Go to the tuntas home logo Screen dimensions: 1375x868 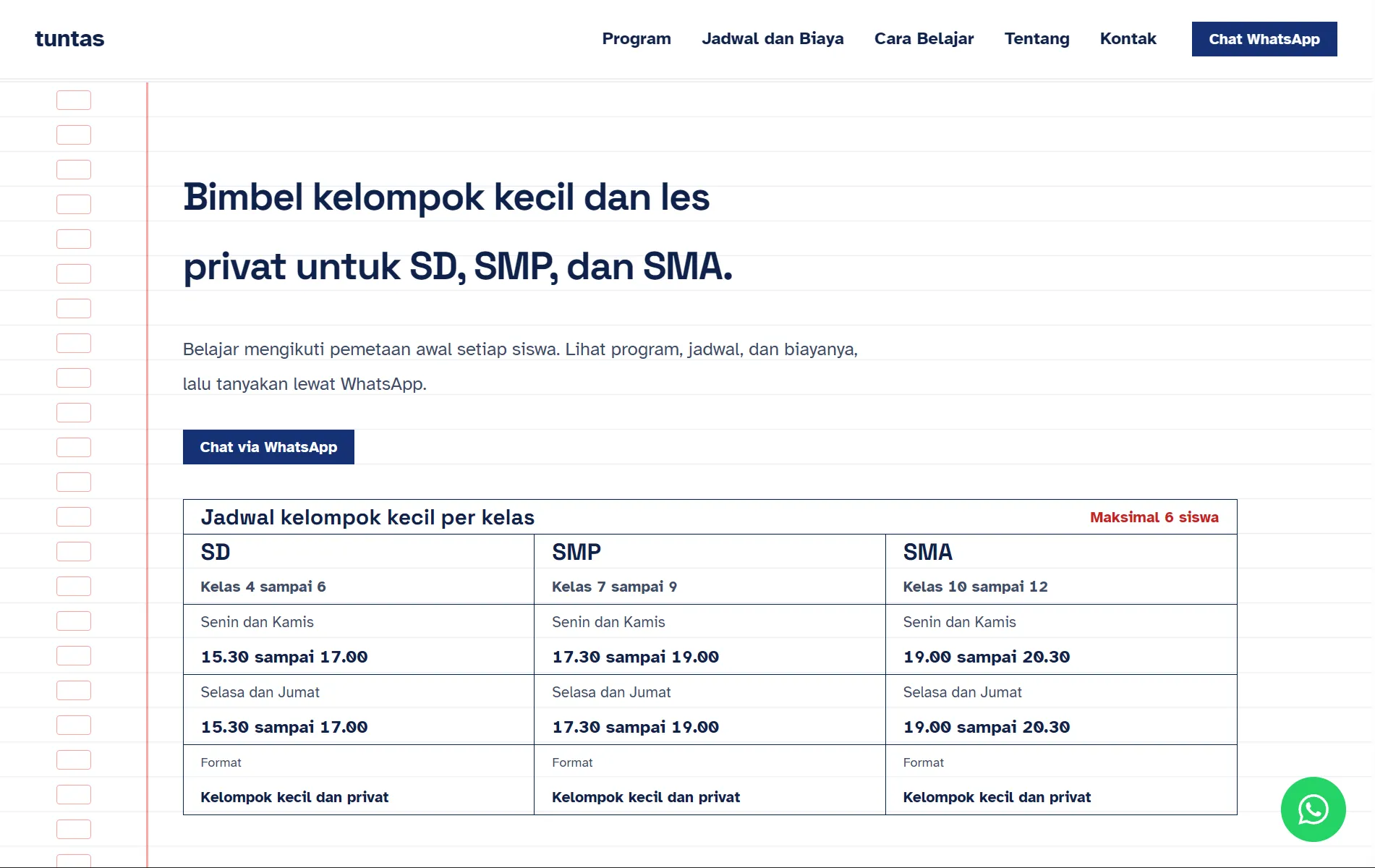pyautogui.click(x=69, y=38)
